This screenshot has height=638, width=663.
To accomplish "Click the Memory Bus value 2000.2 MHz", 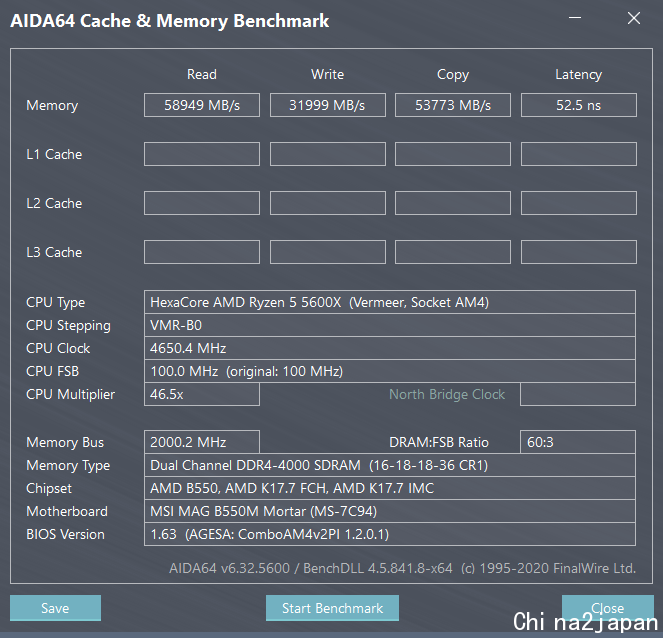I will point(202,442).
